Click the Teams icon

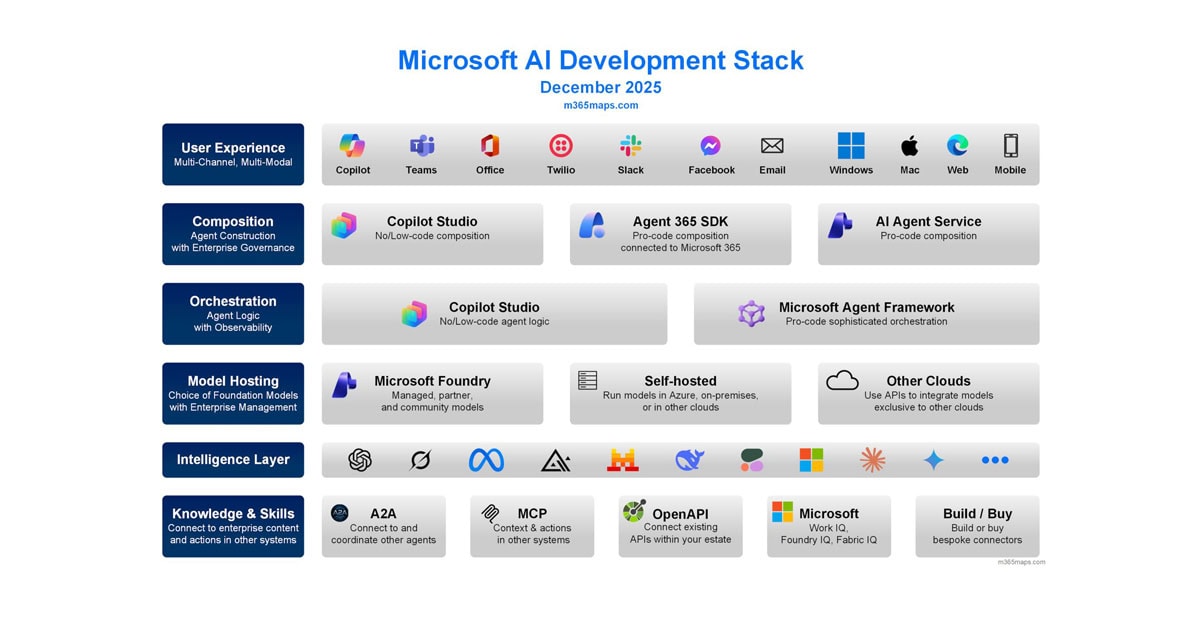[421, 146]
